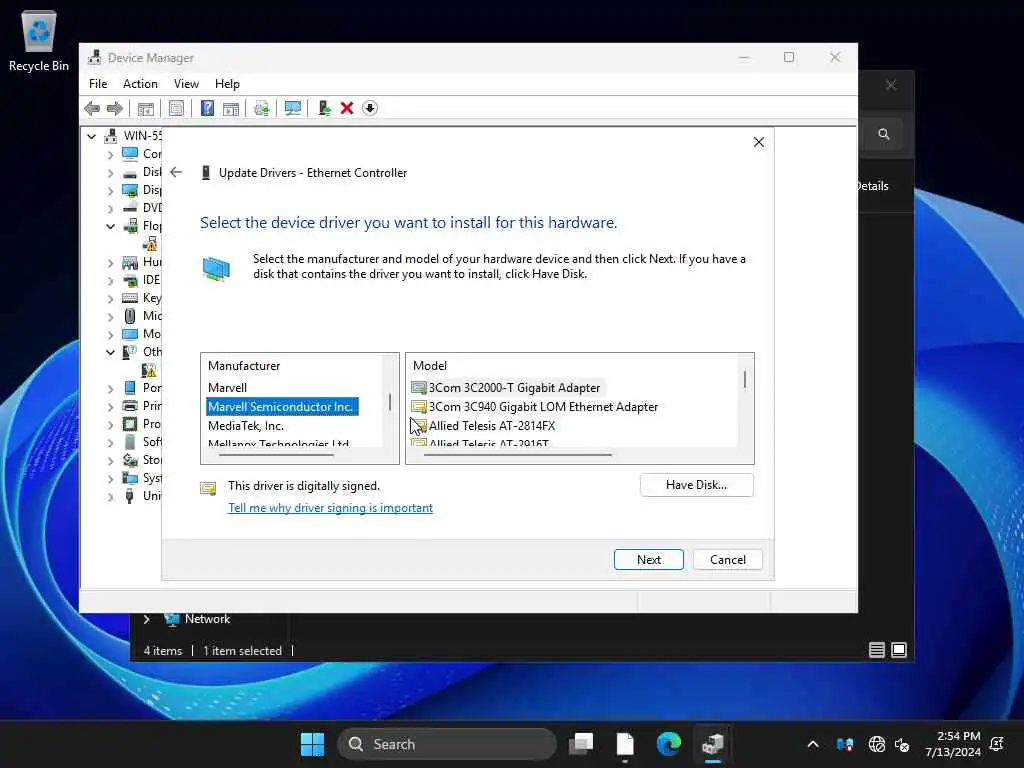Open the File menu
Screen dimensions: 1024x768
[98, 84]
